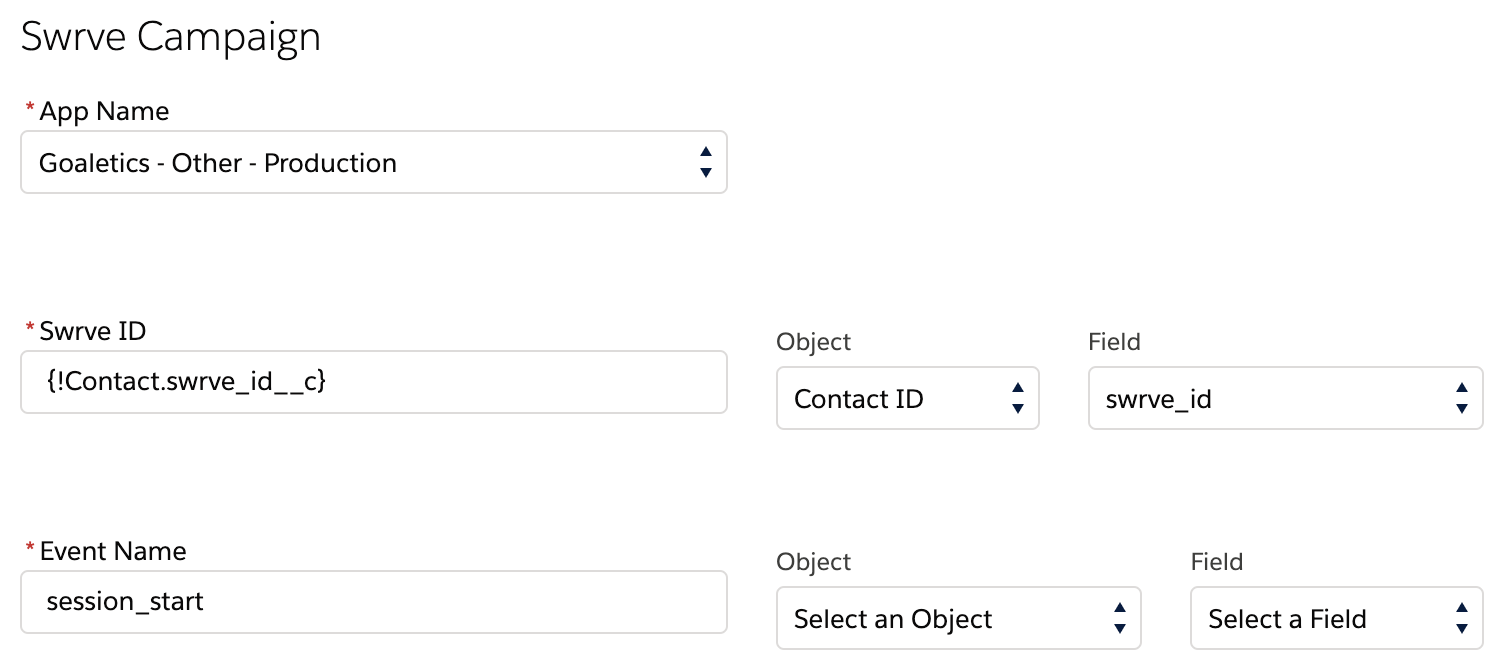Click the Select an Object arrows icon

coord(1120,618)
